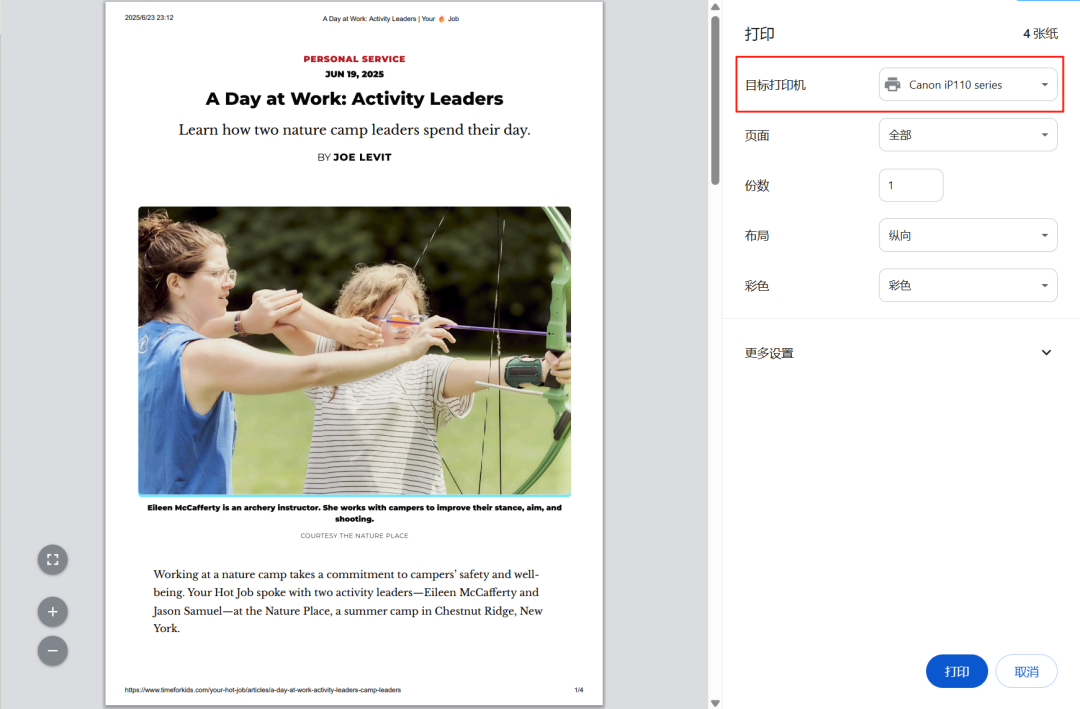
Task: Zoom in the print preview
Action: [x=52, y=612]
